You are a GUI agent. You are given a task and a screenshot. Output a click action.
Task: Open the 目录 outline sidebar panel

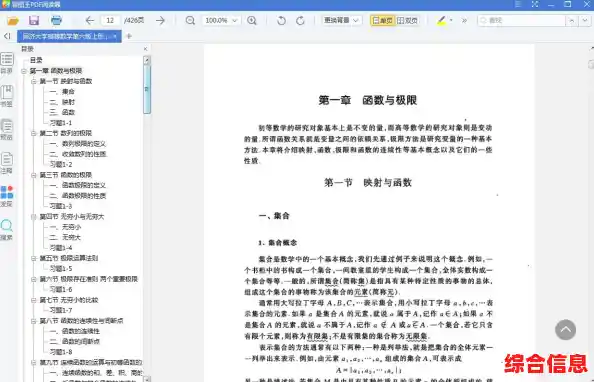(x=7, y=63)
